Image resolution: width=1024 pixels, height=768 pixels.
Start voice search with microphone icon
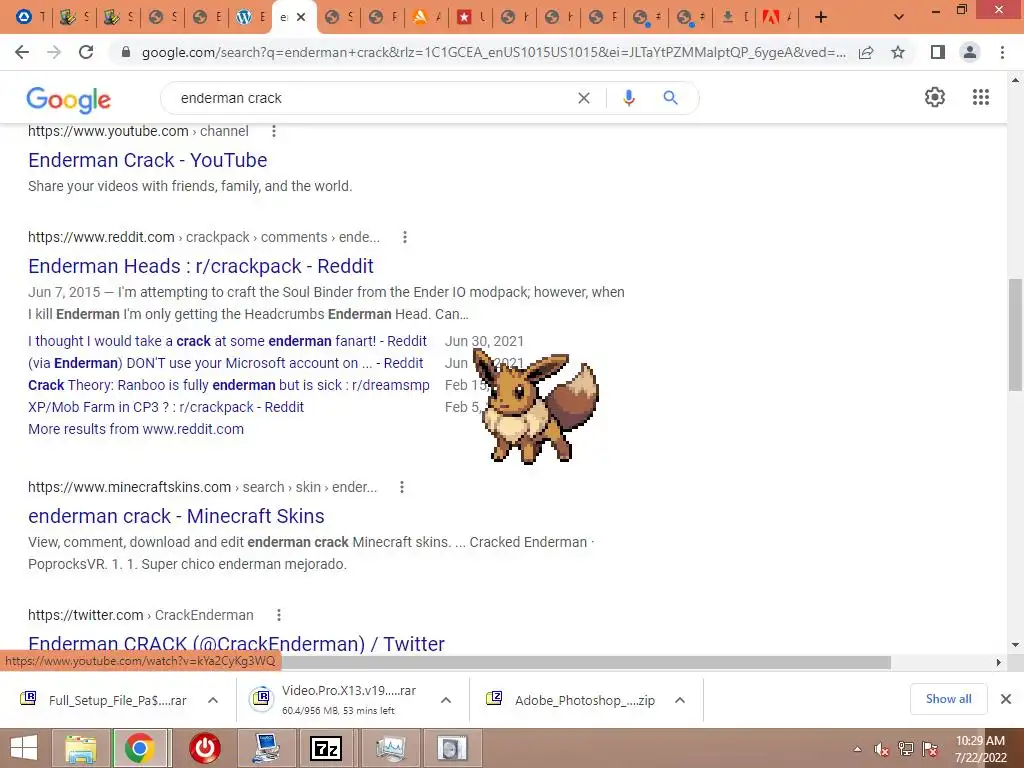click(x=629, y=98)
